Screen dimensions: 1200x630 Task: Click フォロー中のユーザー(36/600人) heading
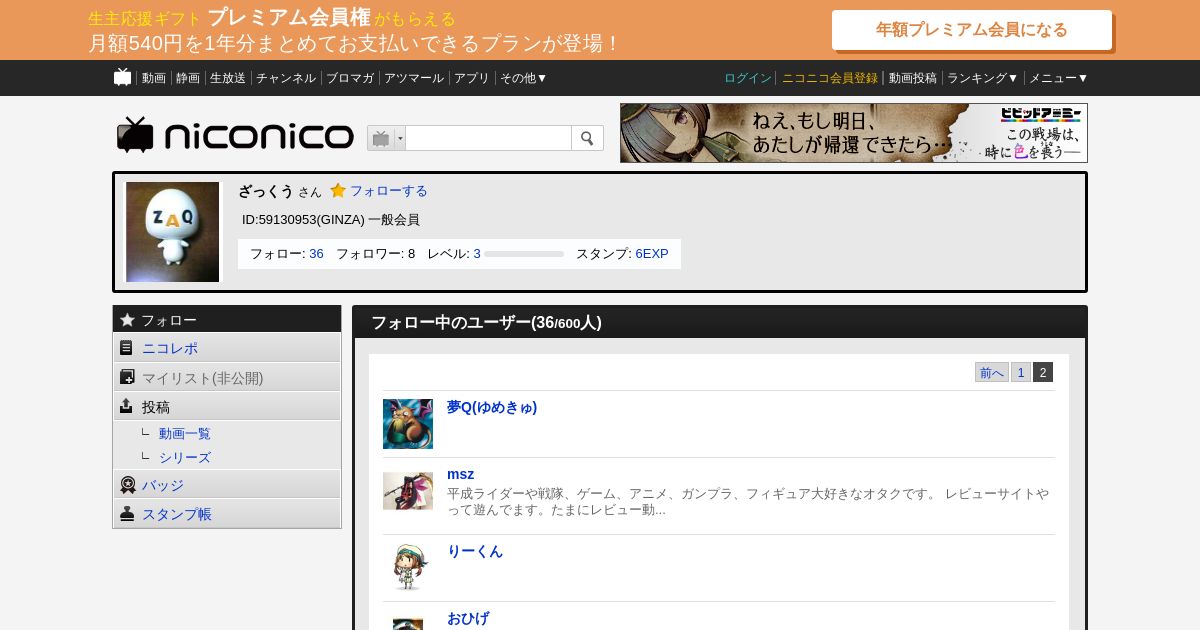(486, 322)
